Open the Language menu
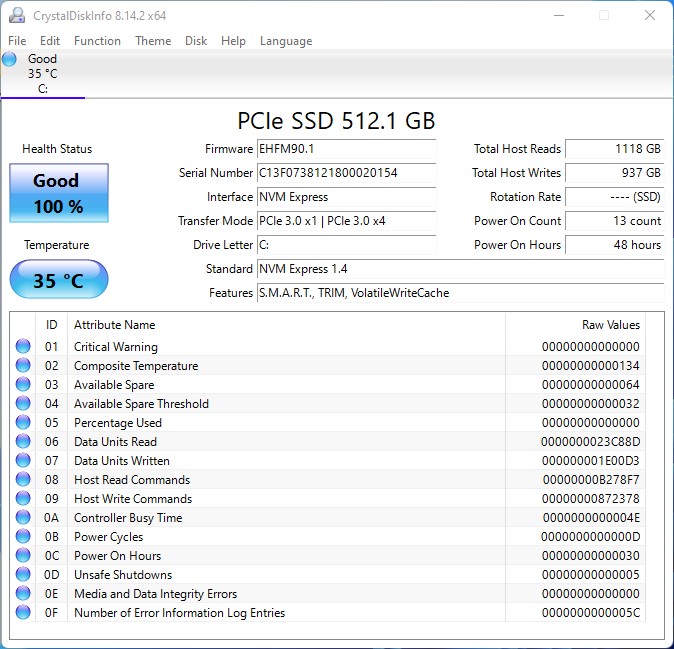 (286, 41)
